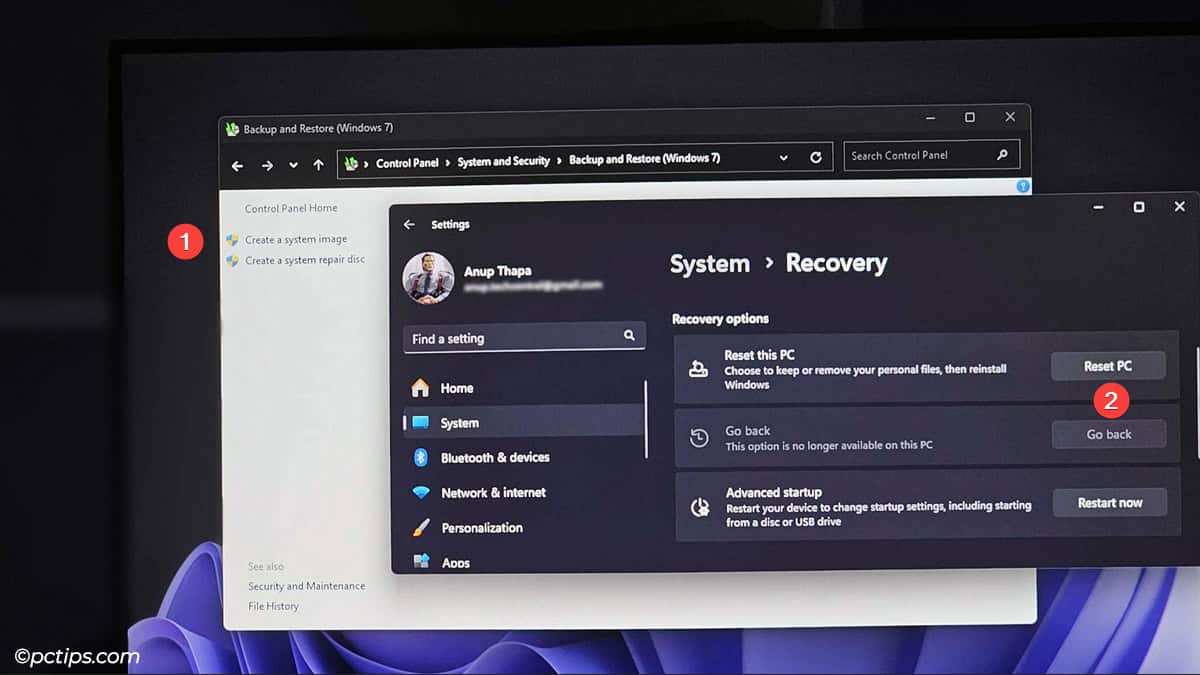This screenshot has width=1200, height=675.
Task: Open File History from the See also section
Action: pos(273,605)
